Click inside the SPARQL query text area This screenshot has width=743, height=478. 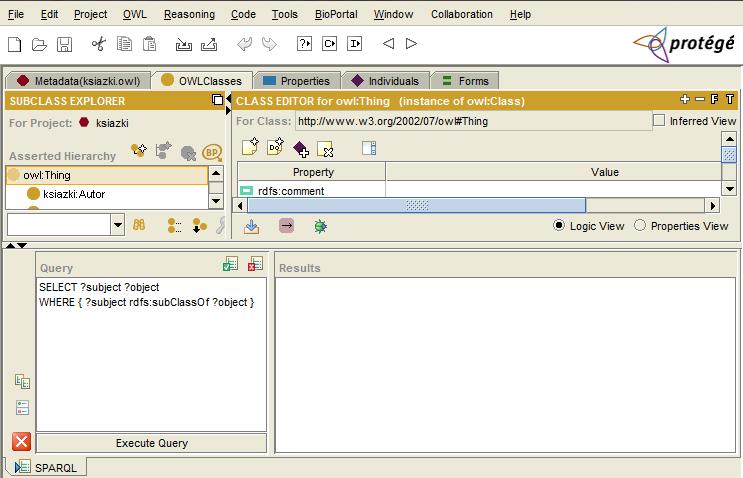tap(152, 354)
